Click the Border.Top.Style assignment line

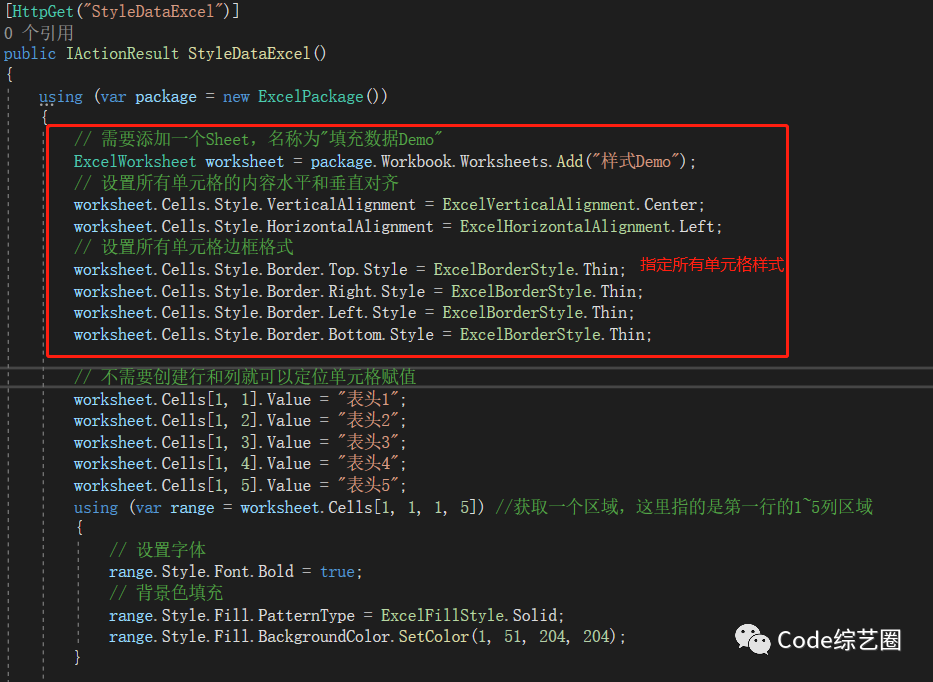pos(349,269)
